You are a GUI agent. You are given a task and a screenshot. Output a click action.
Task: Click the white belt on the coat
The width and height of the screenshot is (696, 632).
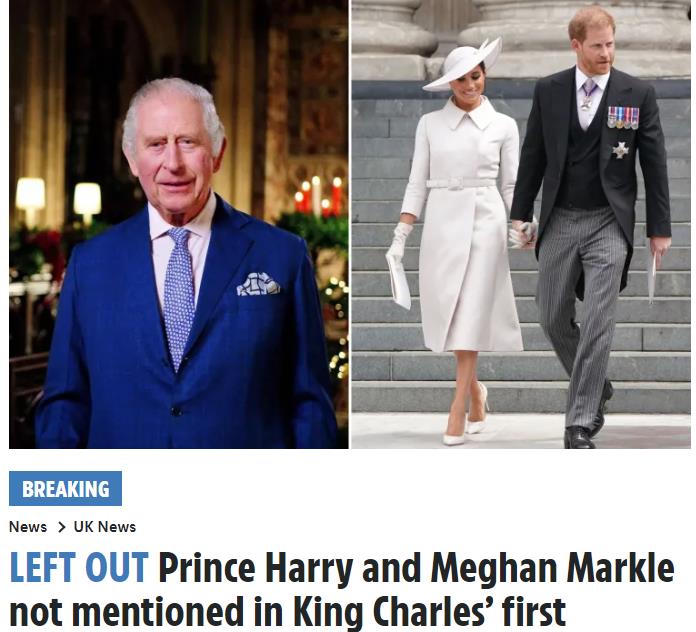coord(459,183)
